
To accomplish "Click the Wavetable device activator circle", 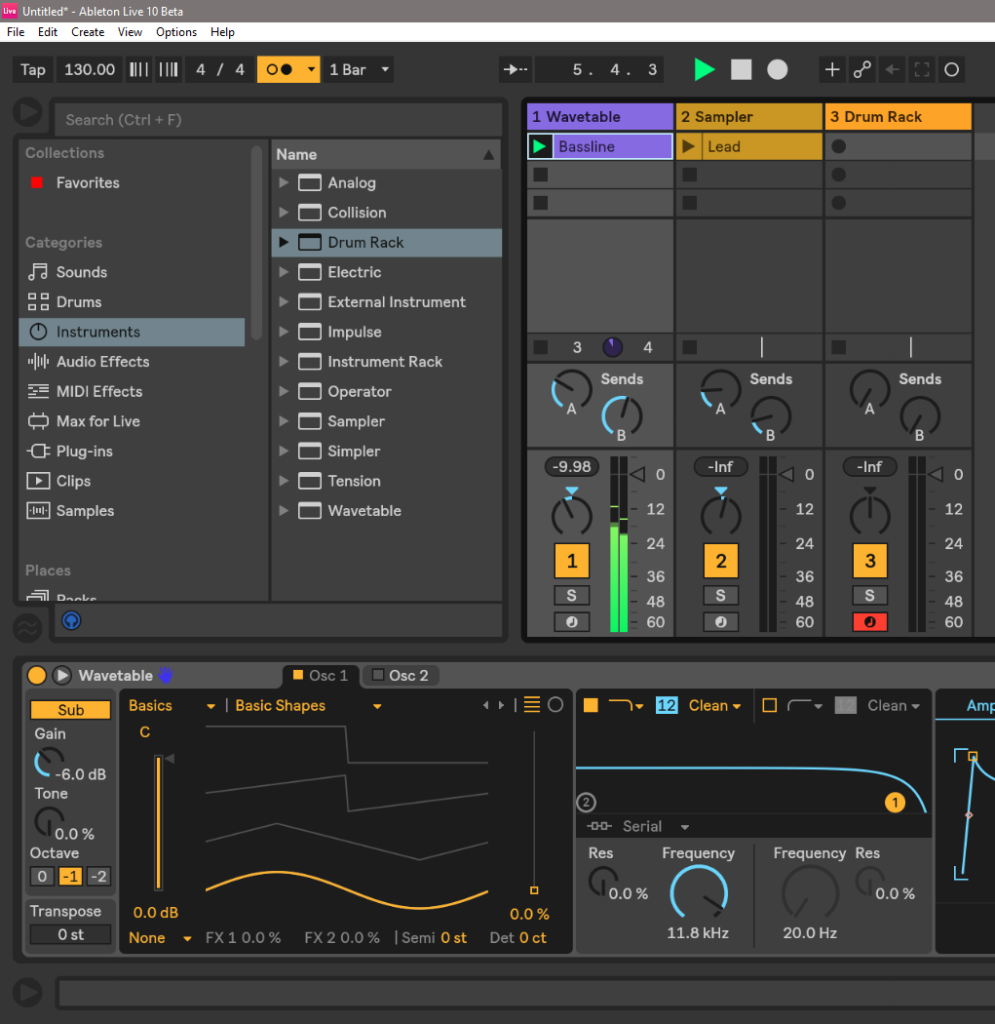I will (37, 676).
